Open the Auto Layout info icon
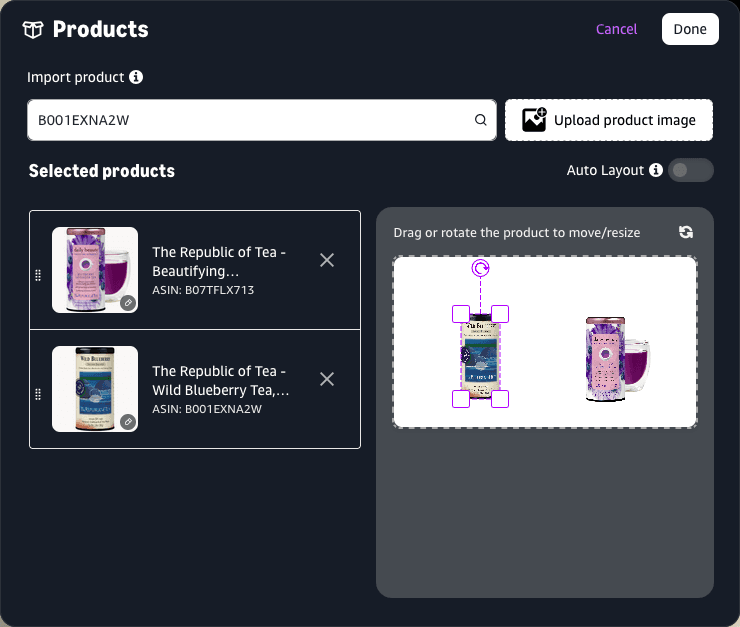 (656, 170)
